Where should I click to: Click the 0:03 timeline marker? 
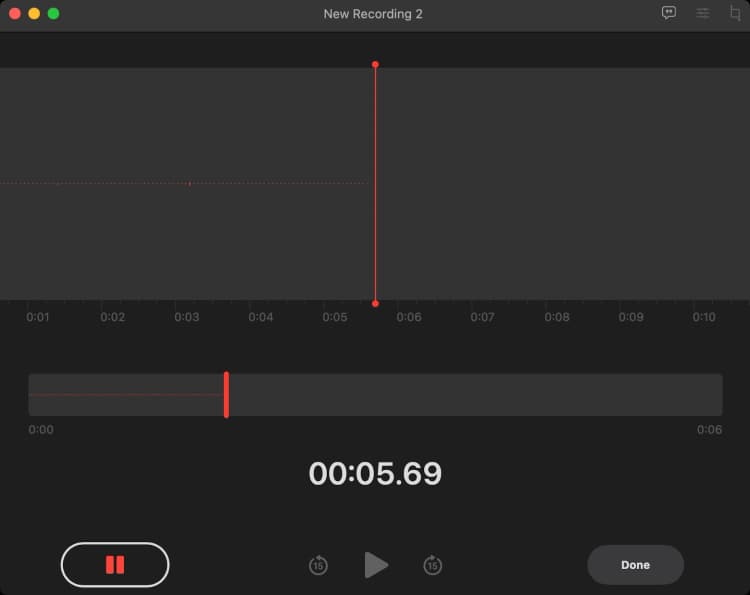187,317
